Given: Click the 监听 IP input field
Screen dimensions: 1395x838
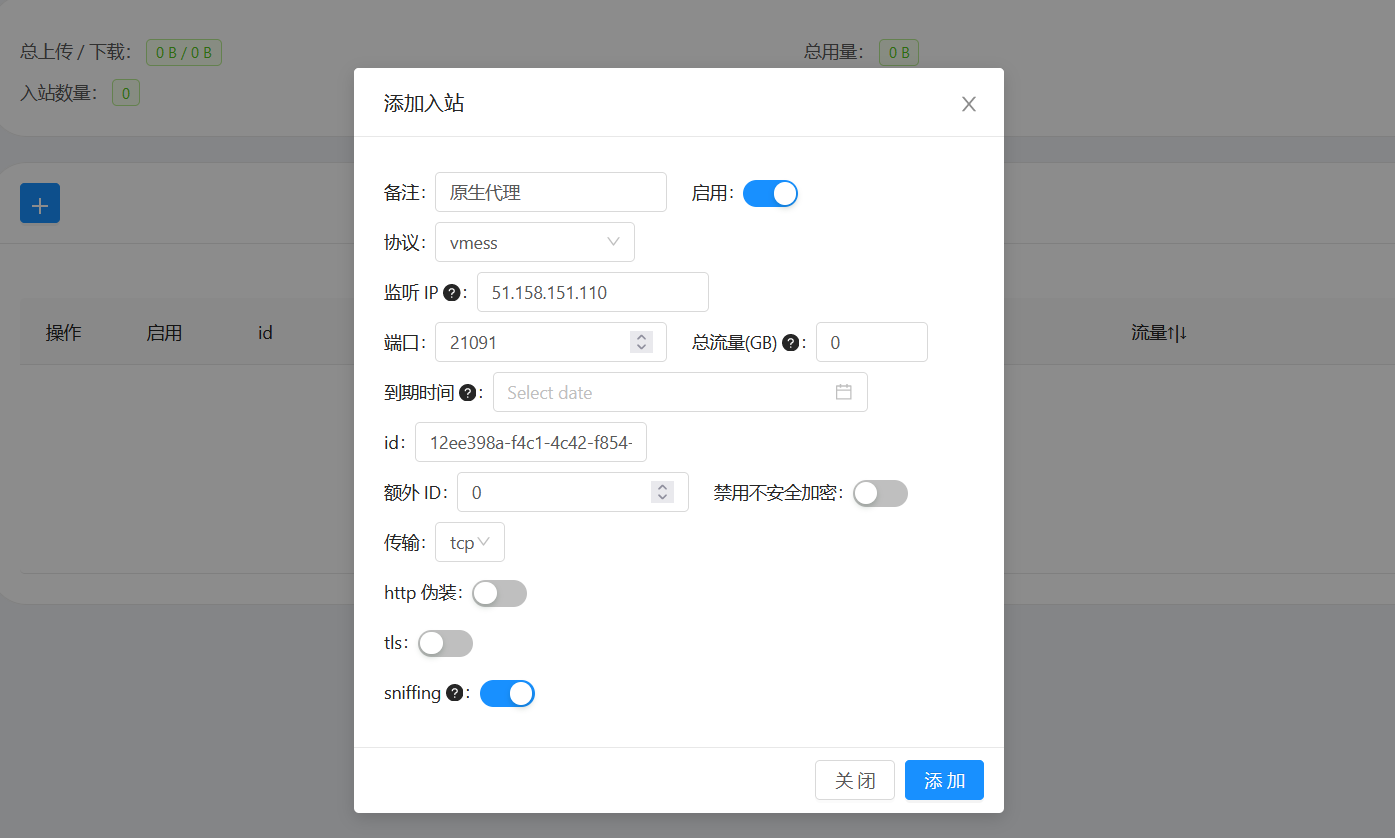Looking at the screenshot, I should (x=593, y=292).
